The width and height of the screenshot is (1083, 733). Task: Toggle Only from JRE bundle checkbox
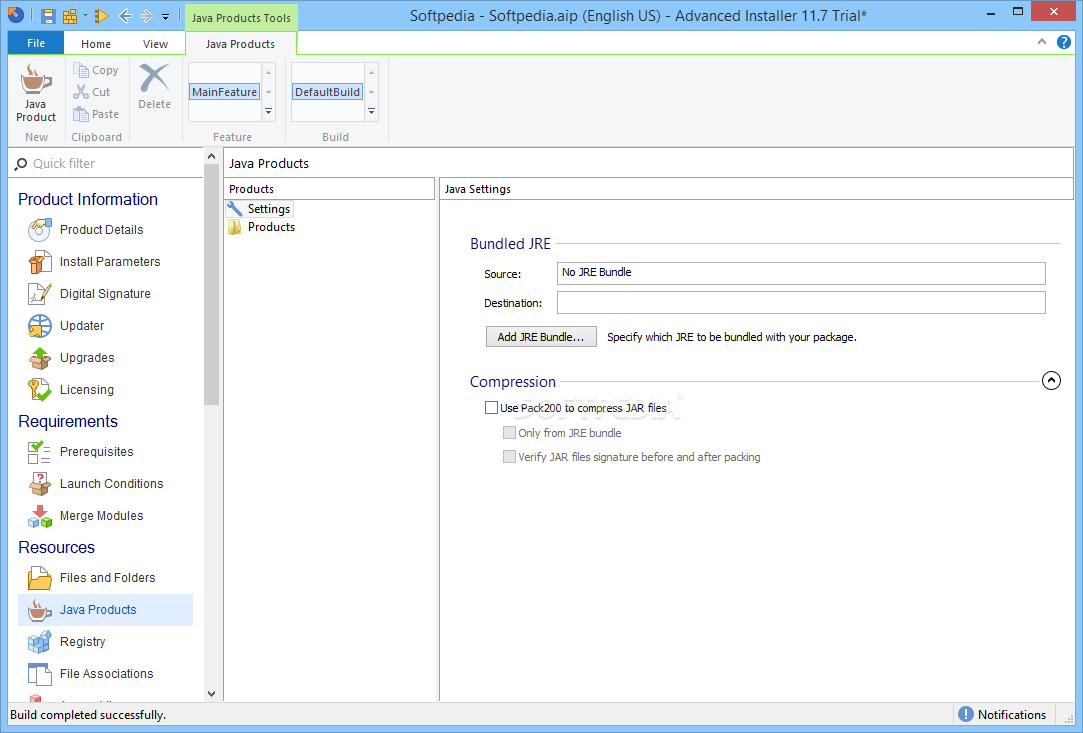[509, 432]
